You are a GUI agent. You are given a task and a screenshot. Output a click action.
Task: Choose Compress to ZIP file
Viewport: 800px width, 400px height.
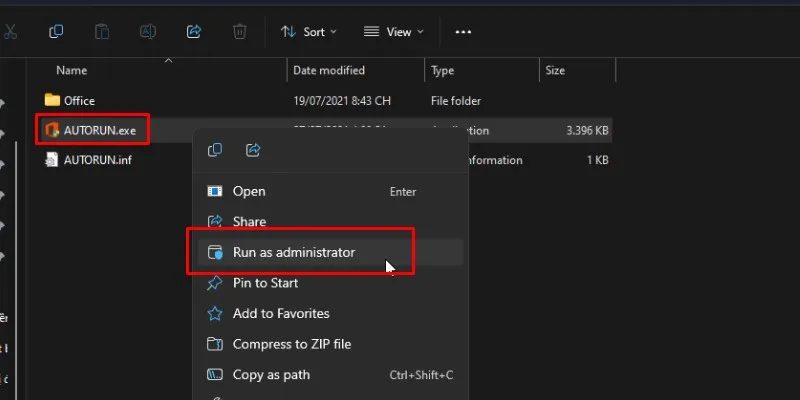pos(291,344)
